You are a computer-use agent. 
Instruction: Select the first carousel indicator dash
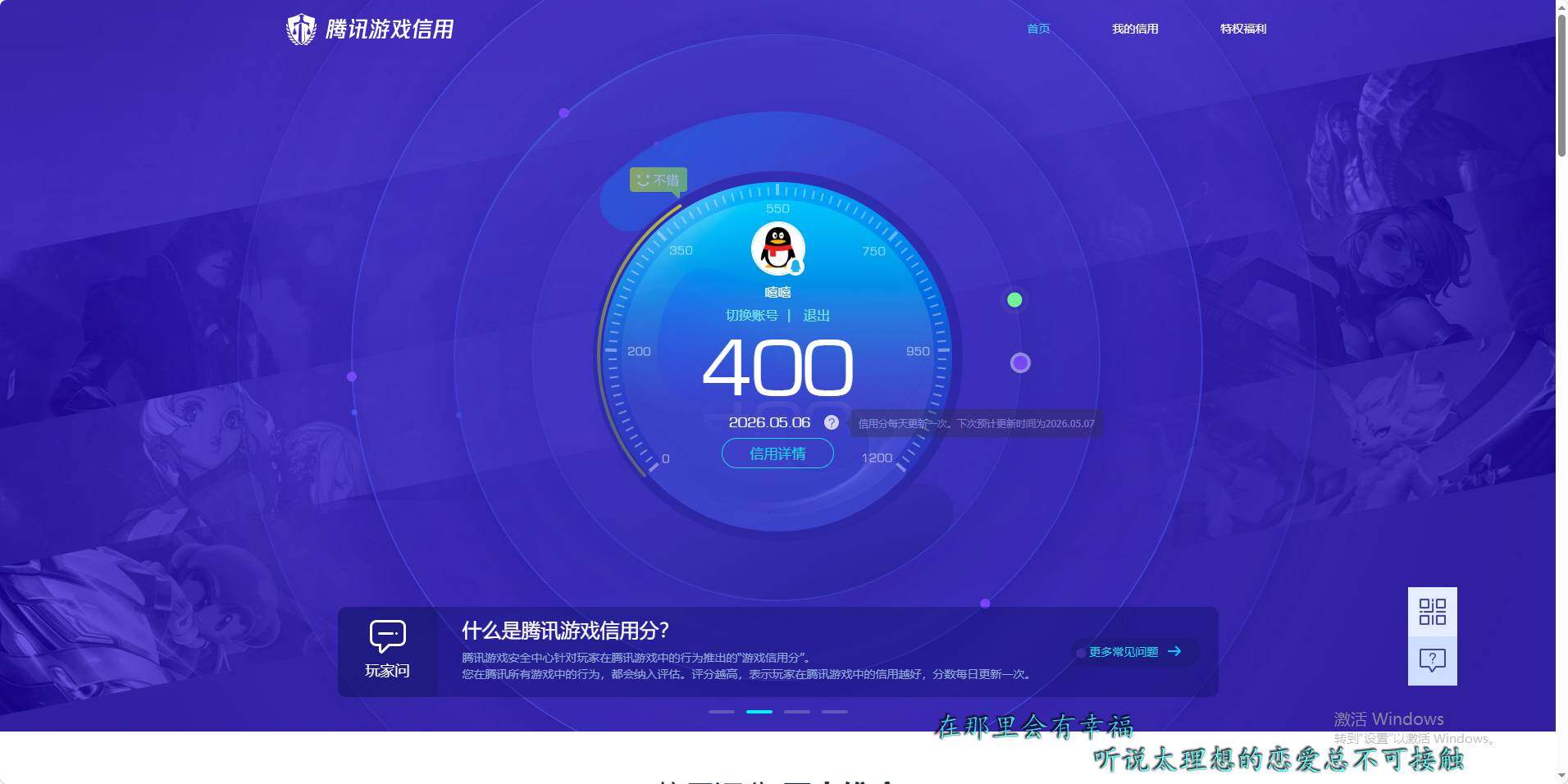(x=722, y=712)
